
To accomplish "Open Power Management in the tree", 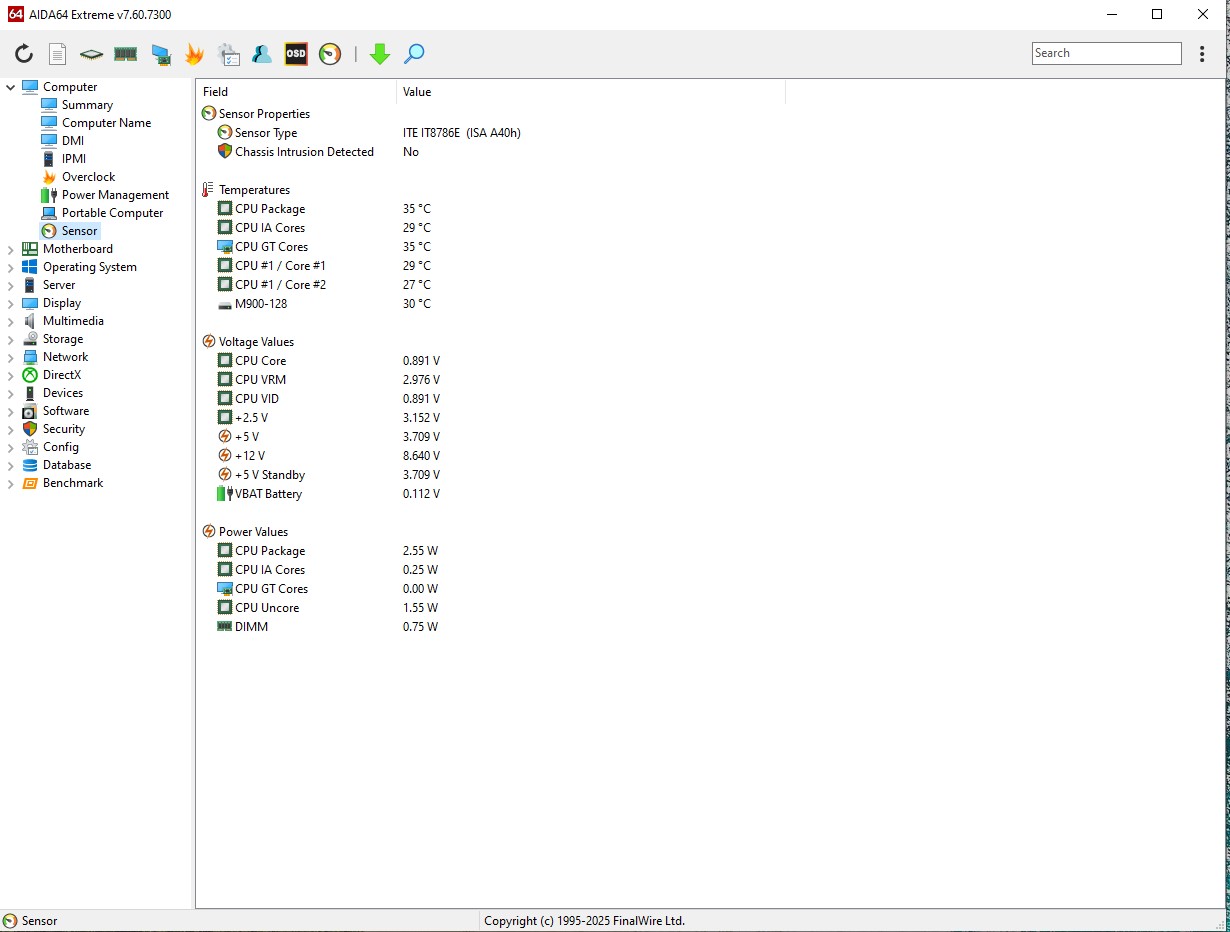I will pos(115,195).
